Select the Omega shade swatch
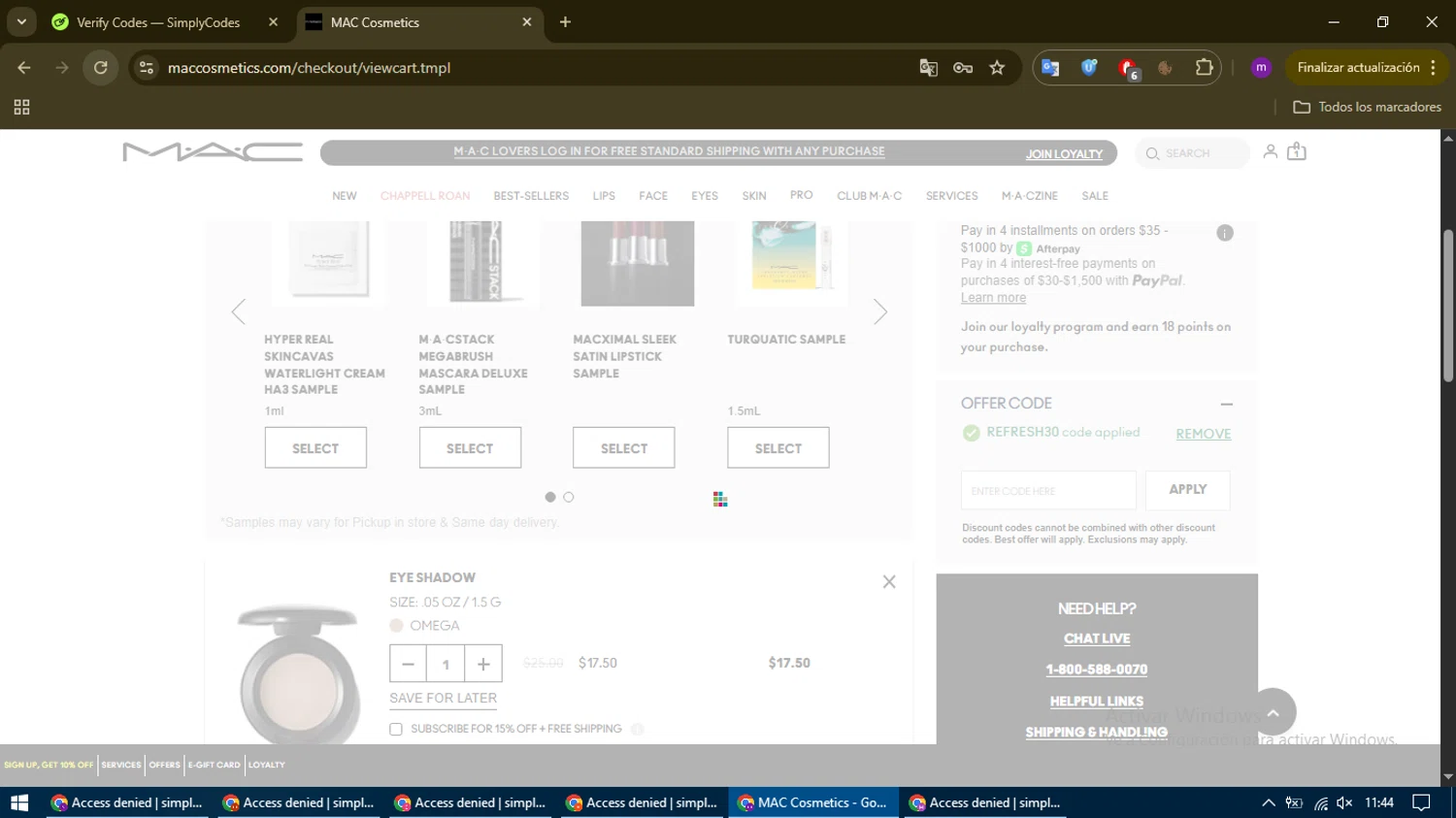Screen dimensions: 1456x818 click(396, 626)
